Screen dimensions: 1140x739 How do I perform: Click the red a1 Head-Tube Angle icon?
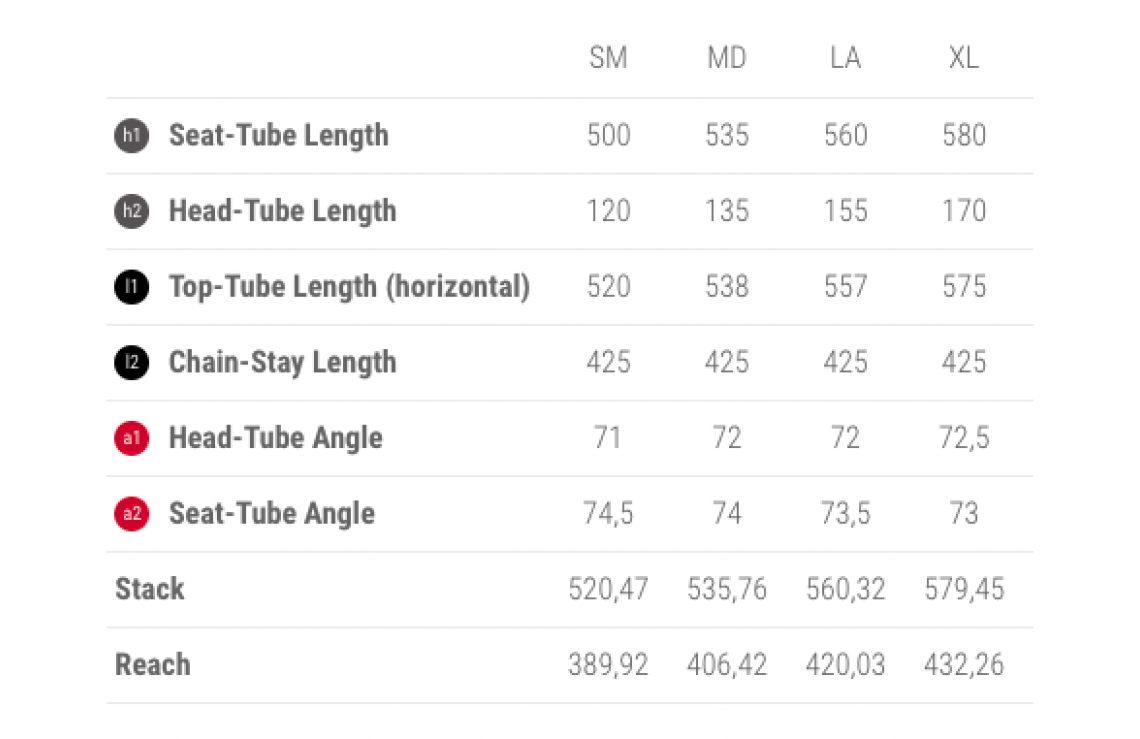[131, 439]
